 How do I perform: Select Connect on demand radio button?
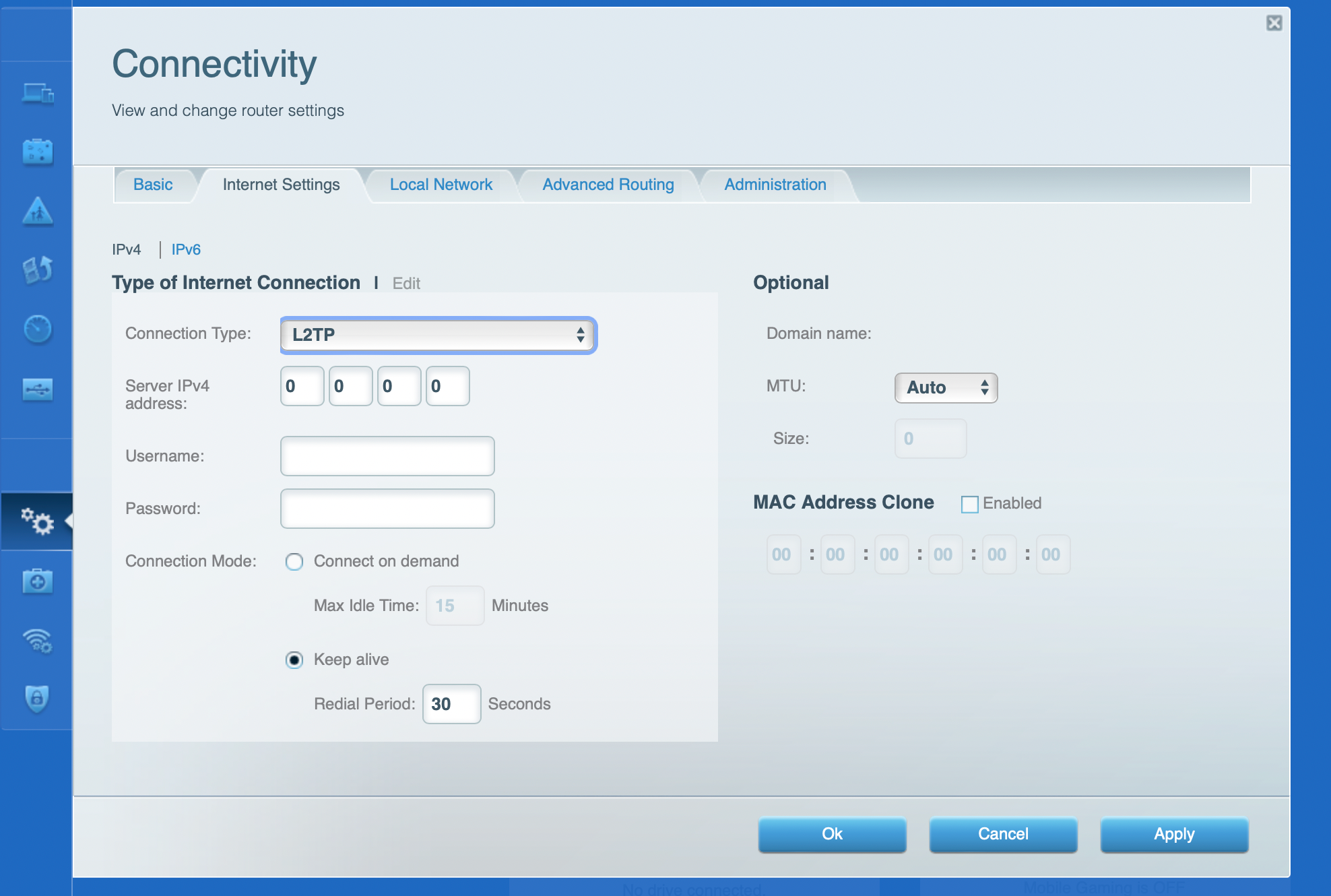tap(294, 562)
